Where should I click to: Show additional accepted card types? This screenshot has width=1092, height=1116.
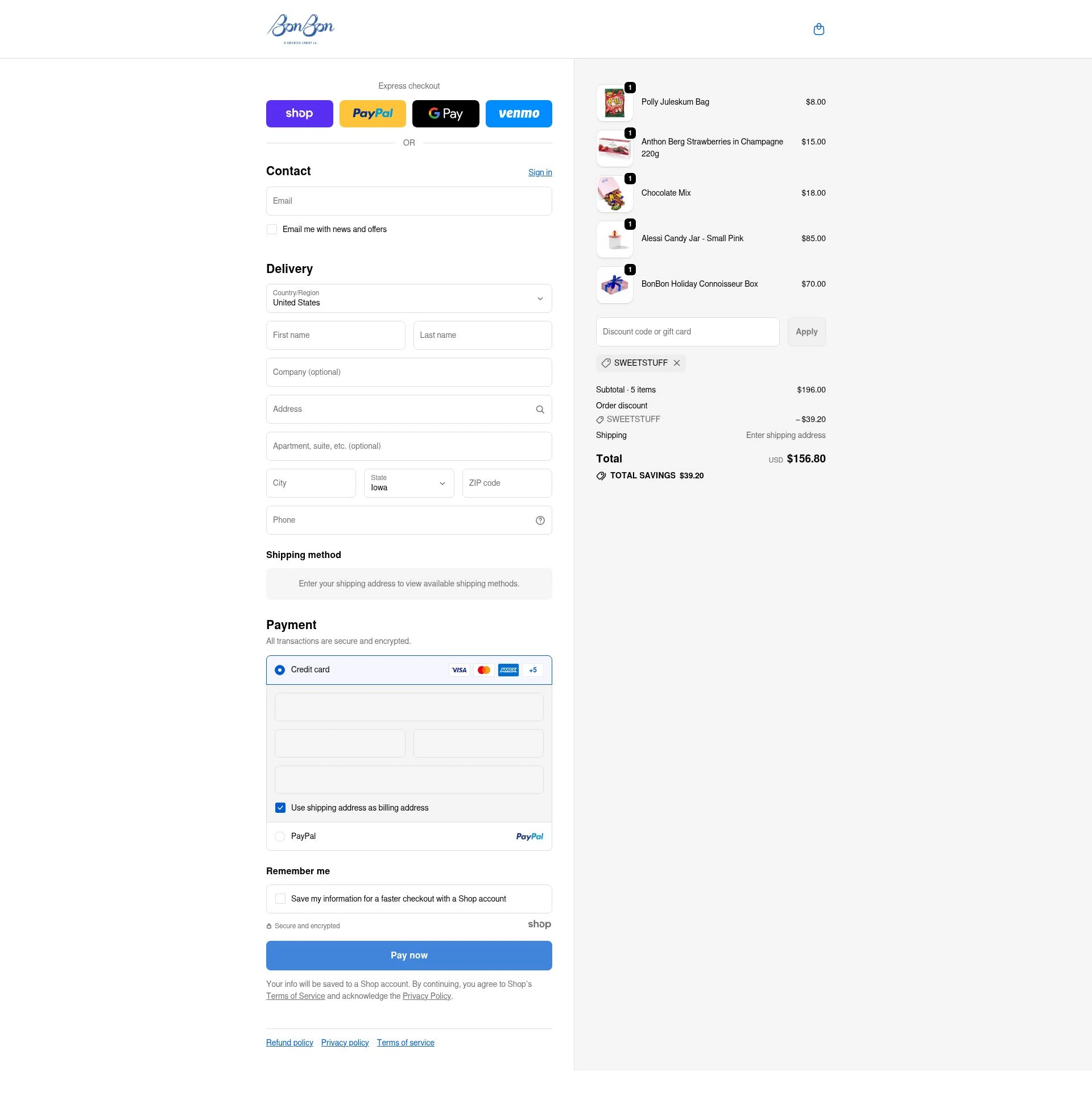[532, 669]
